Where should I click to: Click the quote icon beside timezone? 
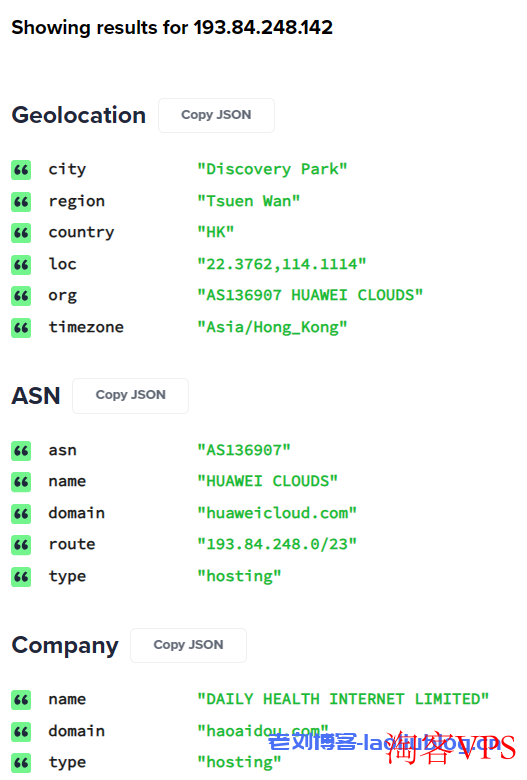tap(21, 328)
